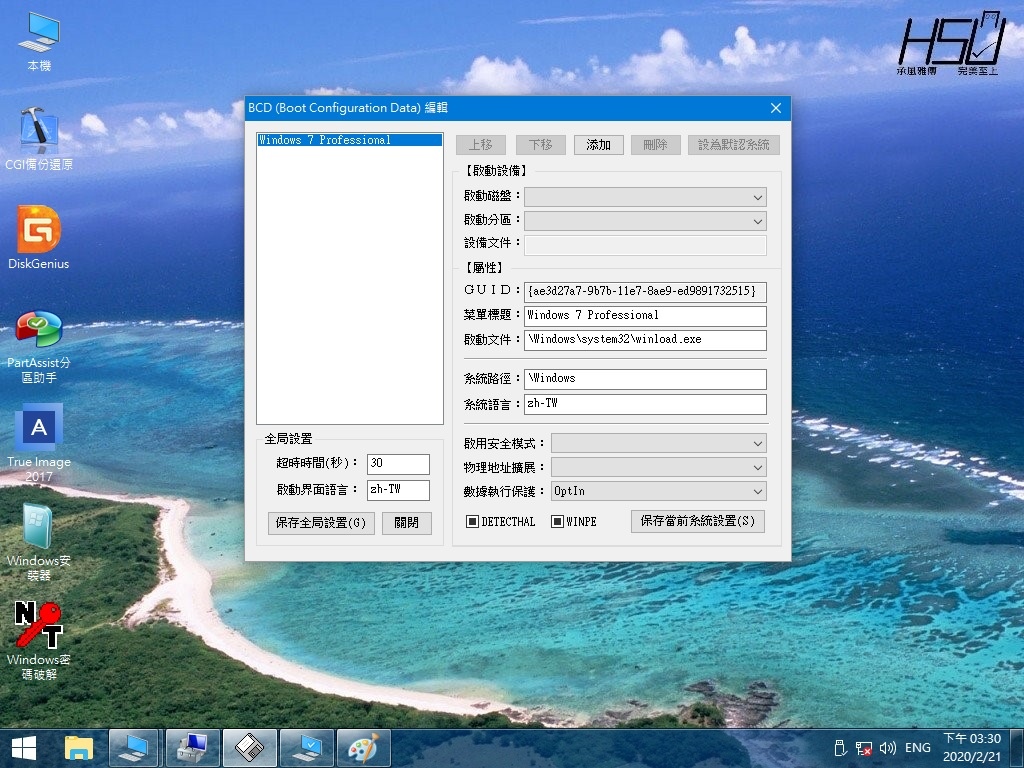Focus the 啟動文件 winload.exe field
Screen dimensions: 1024x768
(x=645, y=340)
